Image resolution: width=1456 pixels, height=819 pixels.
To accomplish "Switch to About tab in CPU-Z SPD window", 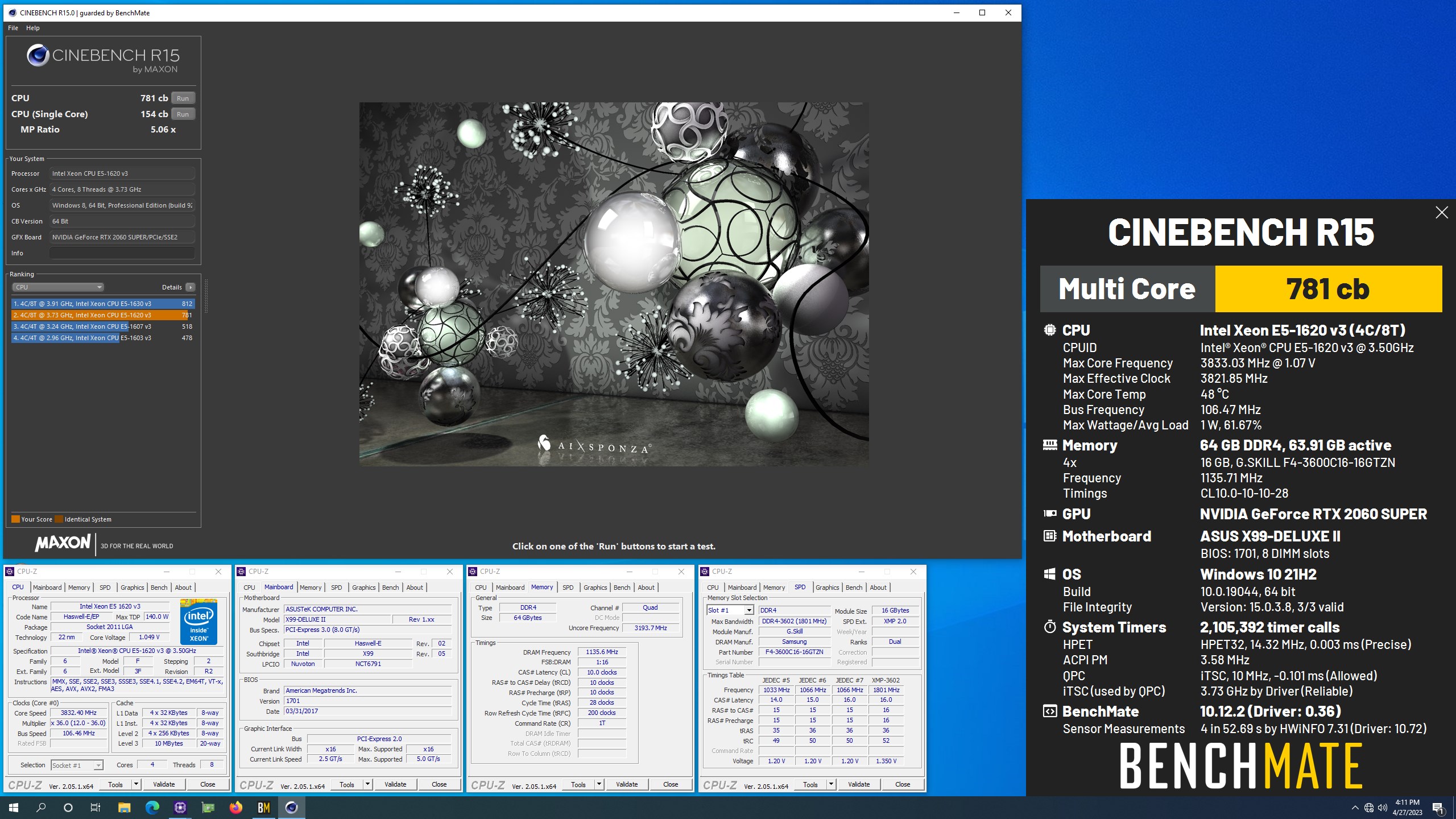I will 878,588.
